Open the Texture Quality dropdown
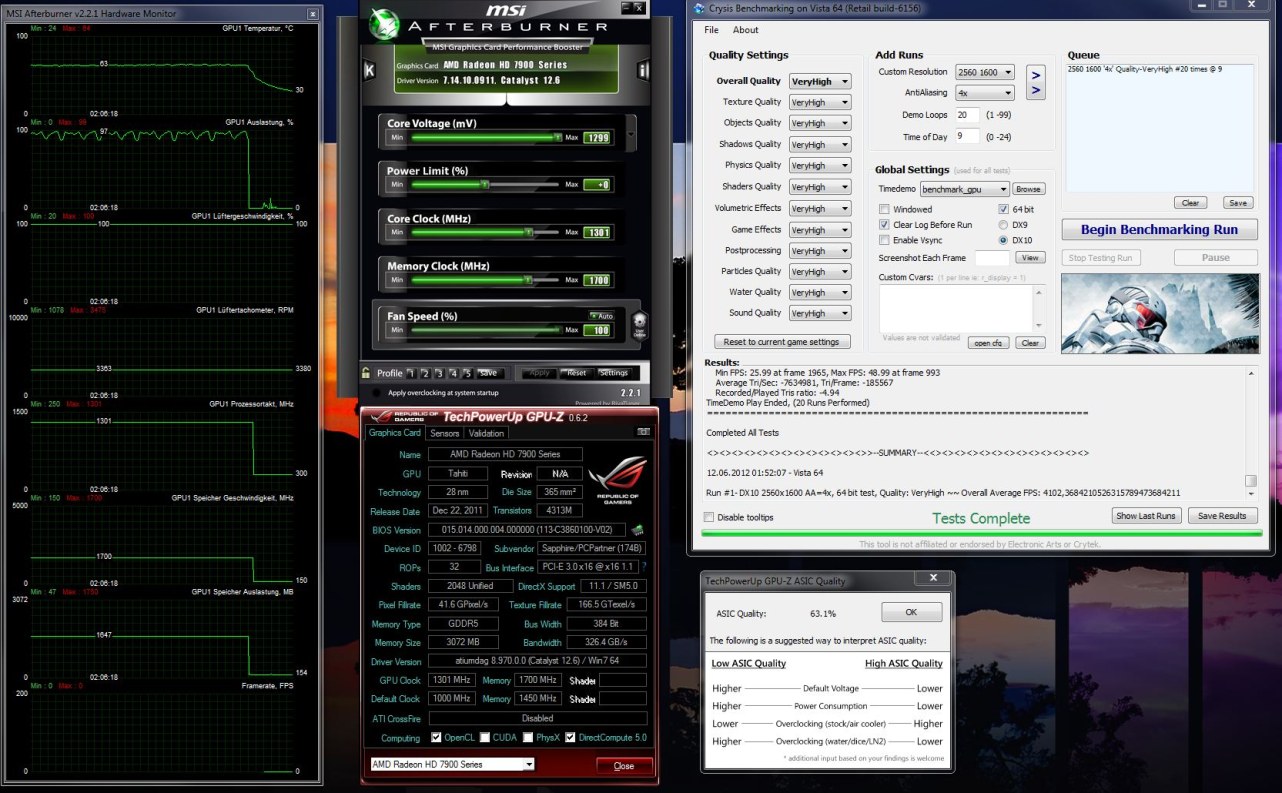Image resolution: width=1282 pixels, height=793 pixels. 819,102
